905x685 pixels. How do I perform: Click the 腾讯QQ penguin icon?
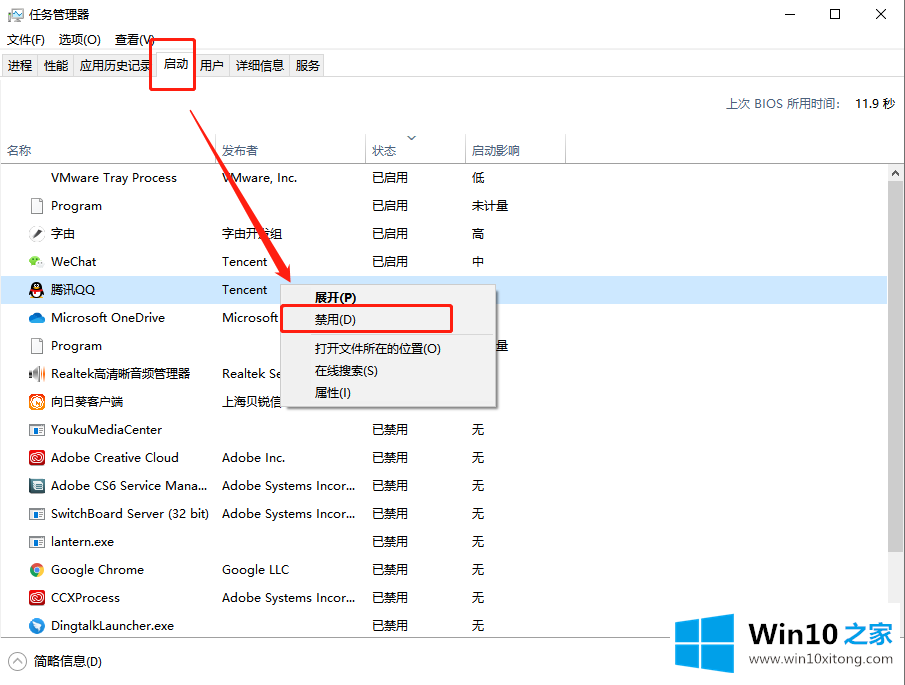pos(36,290)
